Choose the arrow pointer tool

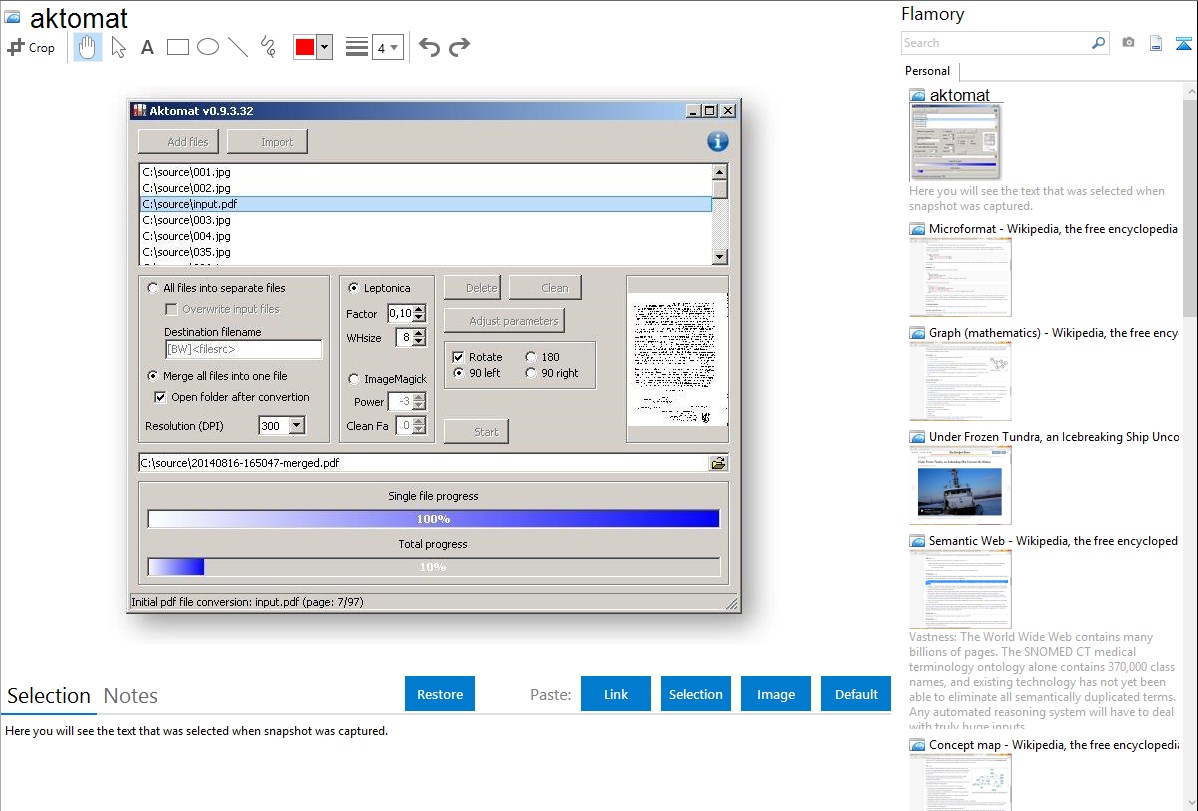pyautogui.click(x=118, y=47)
